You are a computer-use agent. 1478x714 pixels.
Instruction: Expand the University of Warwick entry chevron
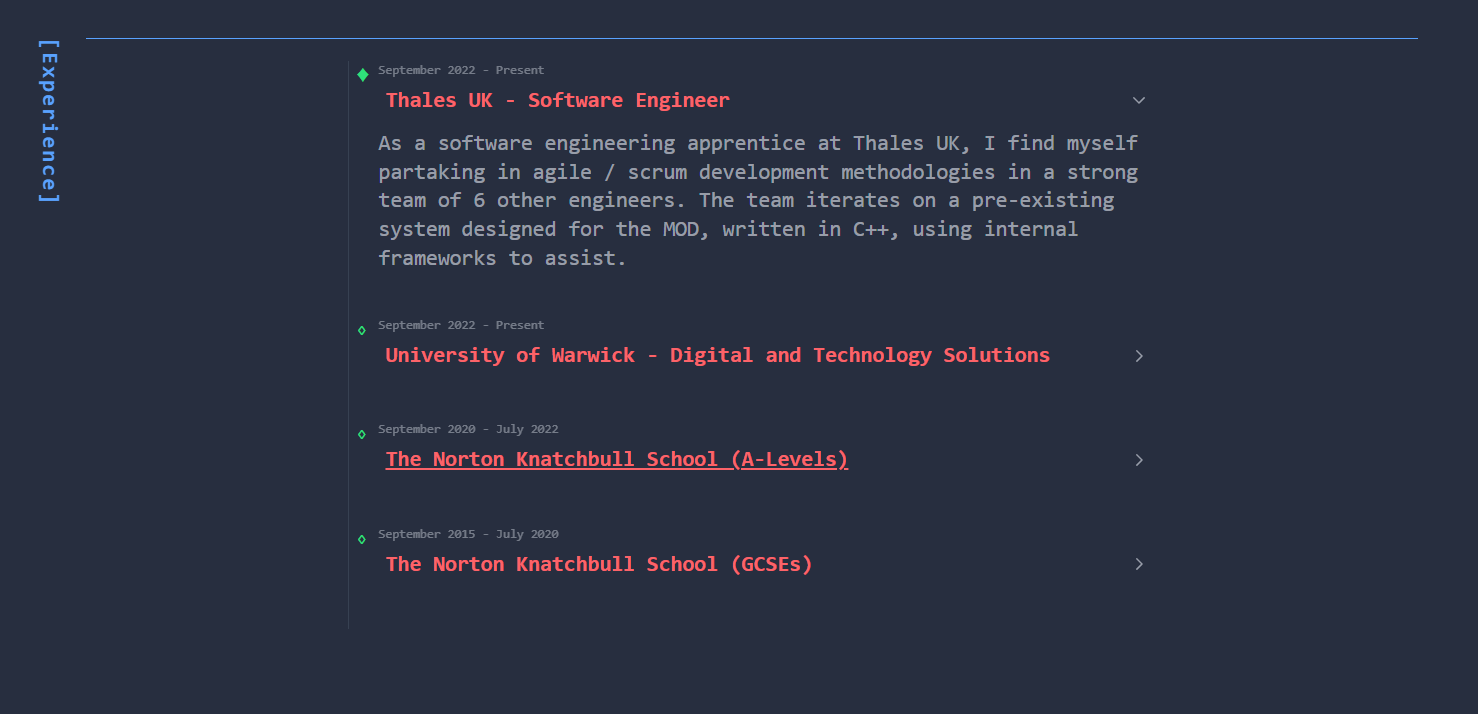point(1138,356)
